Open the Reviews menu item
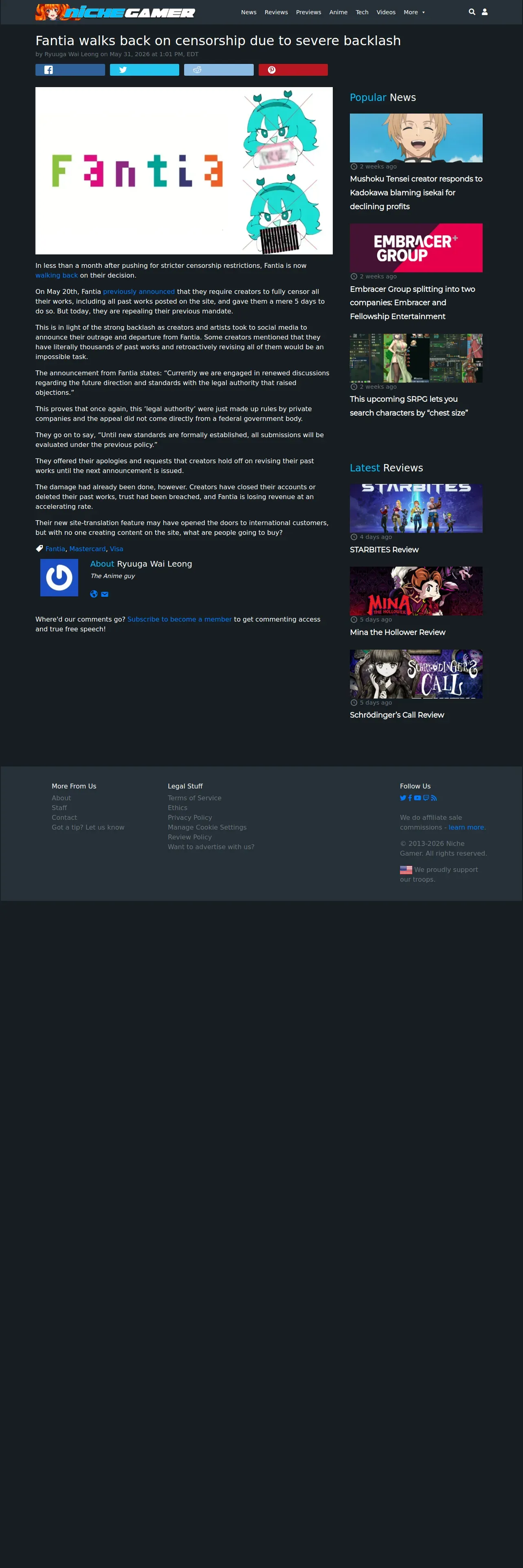This screenshot has width=523, height=1568. point(276,12)
